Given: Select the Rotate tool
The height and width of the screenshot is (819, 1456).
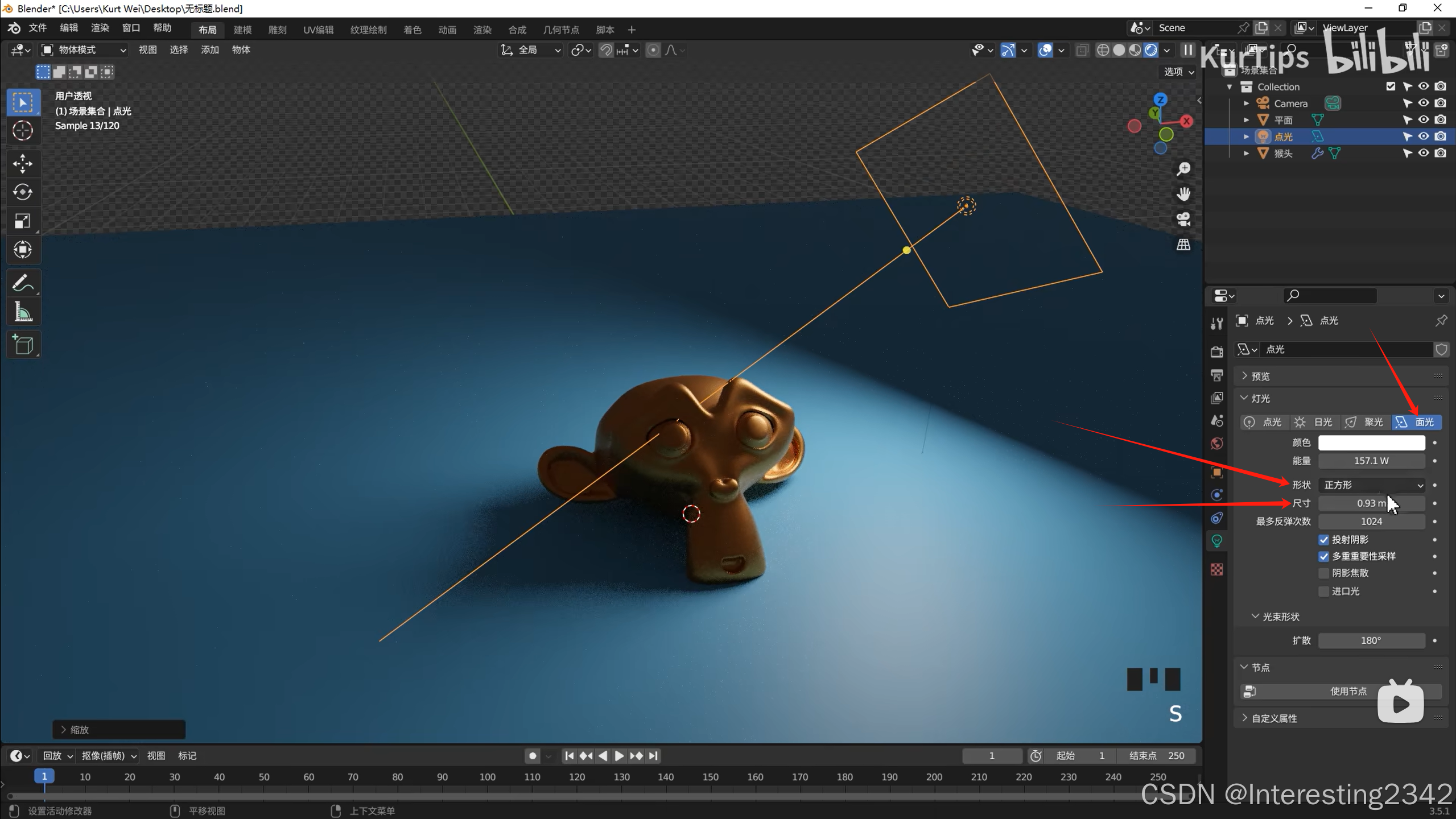Looking at the screenshot, I should click(x=23, y=192).
